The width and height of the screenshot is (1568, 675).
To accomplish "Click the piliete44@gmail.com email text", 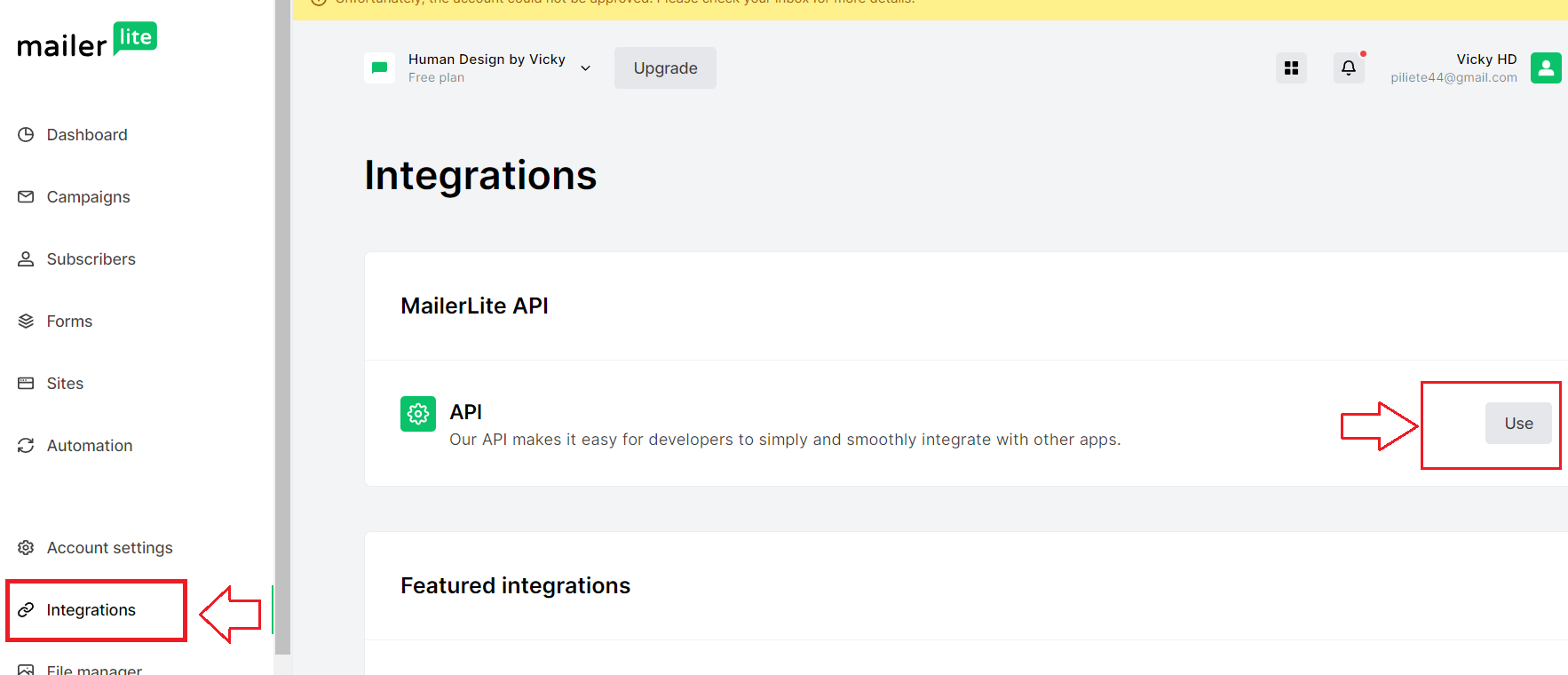I will (x=1453, y=78).
